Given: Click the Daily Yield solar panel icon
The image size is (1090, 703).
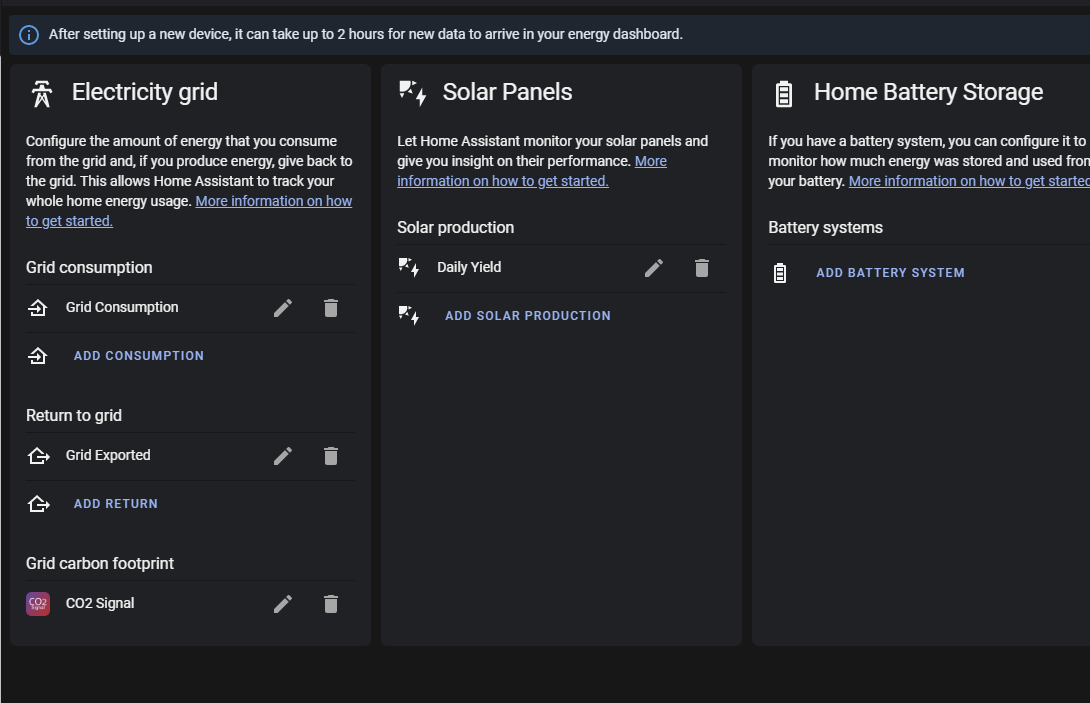Looking at the screenshot, I should coord(410,267).
